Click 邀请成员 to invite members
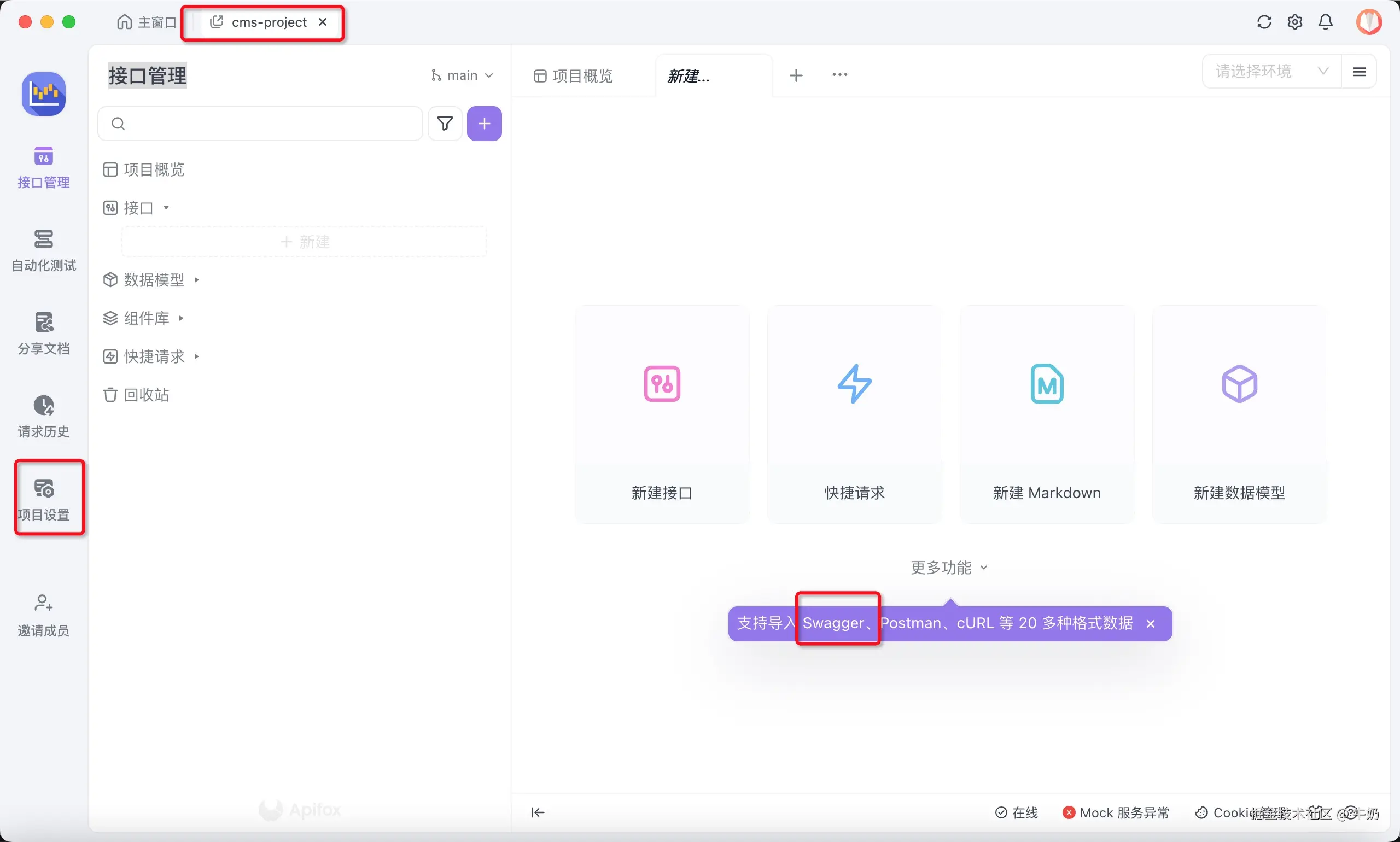The width and height of the screenshot is (1400, 842). tap(43, 615)
